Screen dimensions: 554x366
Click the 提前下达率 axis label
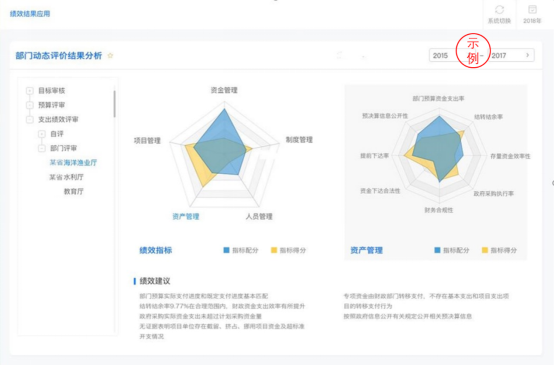pos(375,156)
